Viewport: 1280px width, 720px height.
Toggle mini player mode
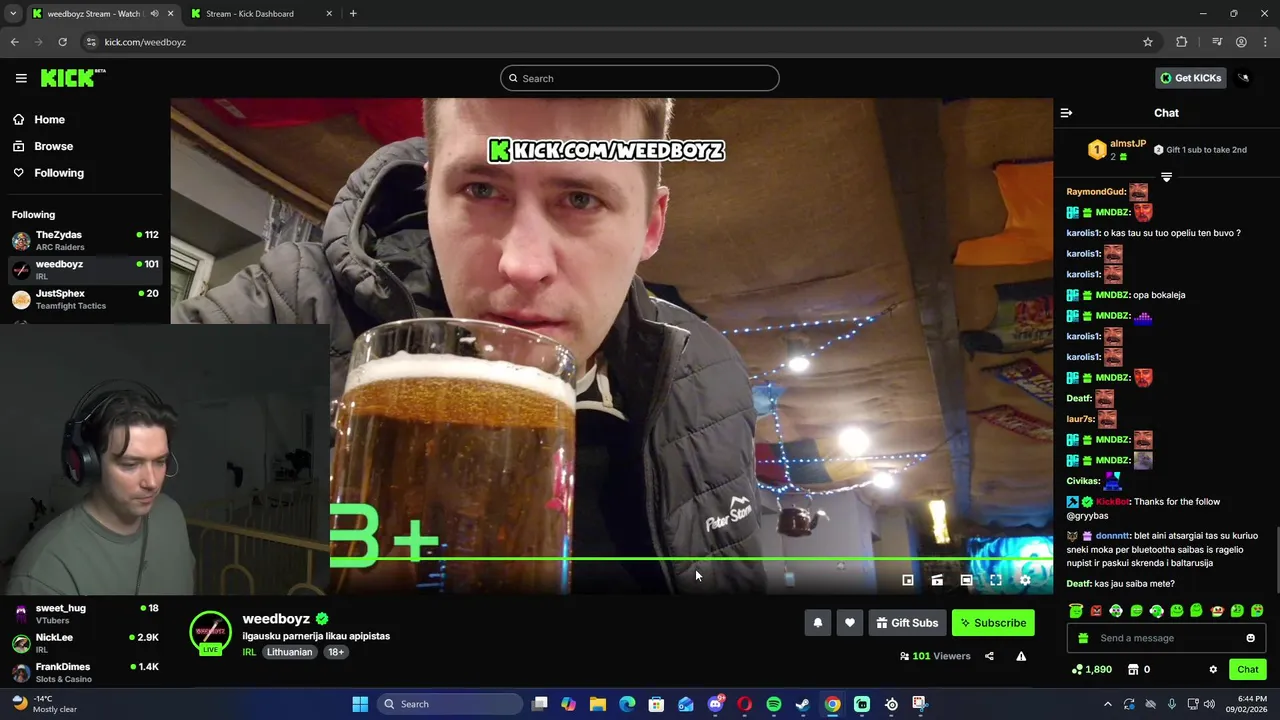click(x=908, y=580)
